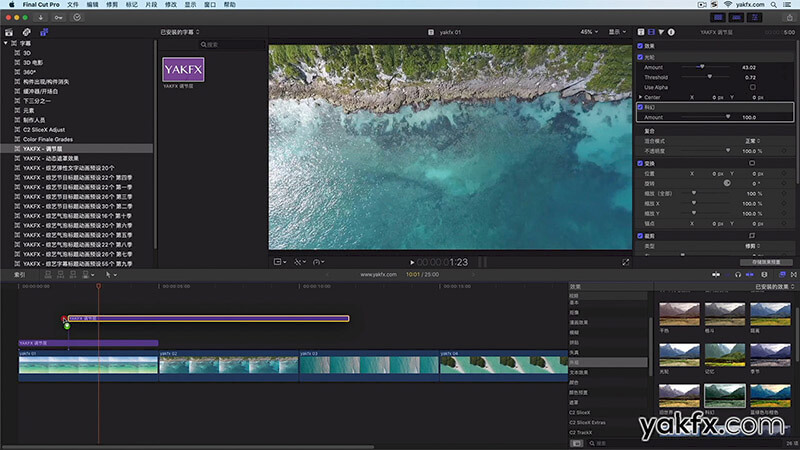This screenshot has height=450, width=800.
Task: Click the append clip edit button
Action: pos(72,274)
